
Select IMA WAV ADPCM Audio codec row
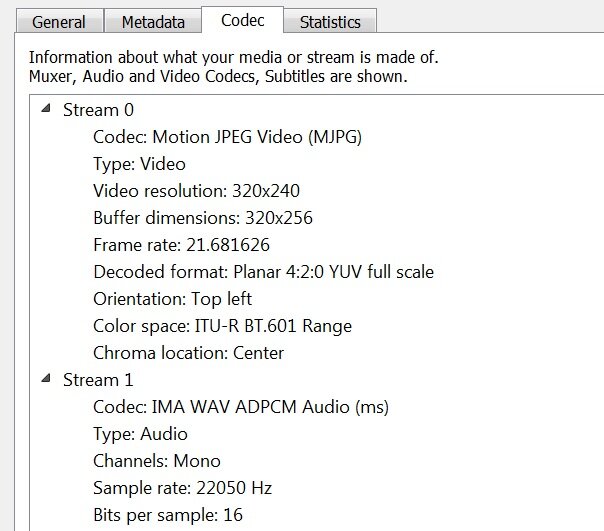coord(241,407)
